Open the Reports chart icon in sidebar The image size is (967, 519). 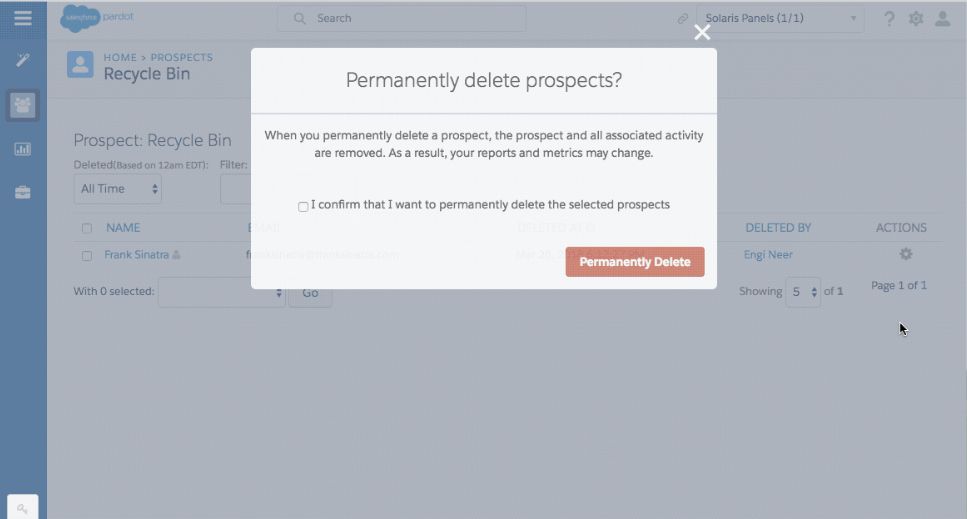pos(22,149)
